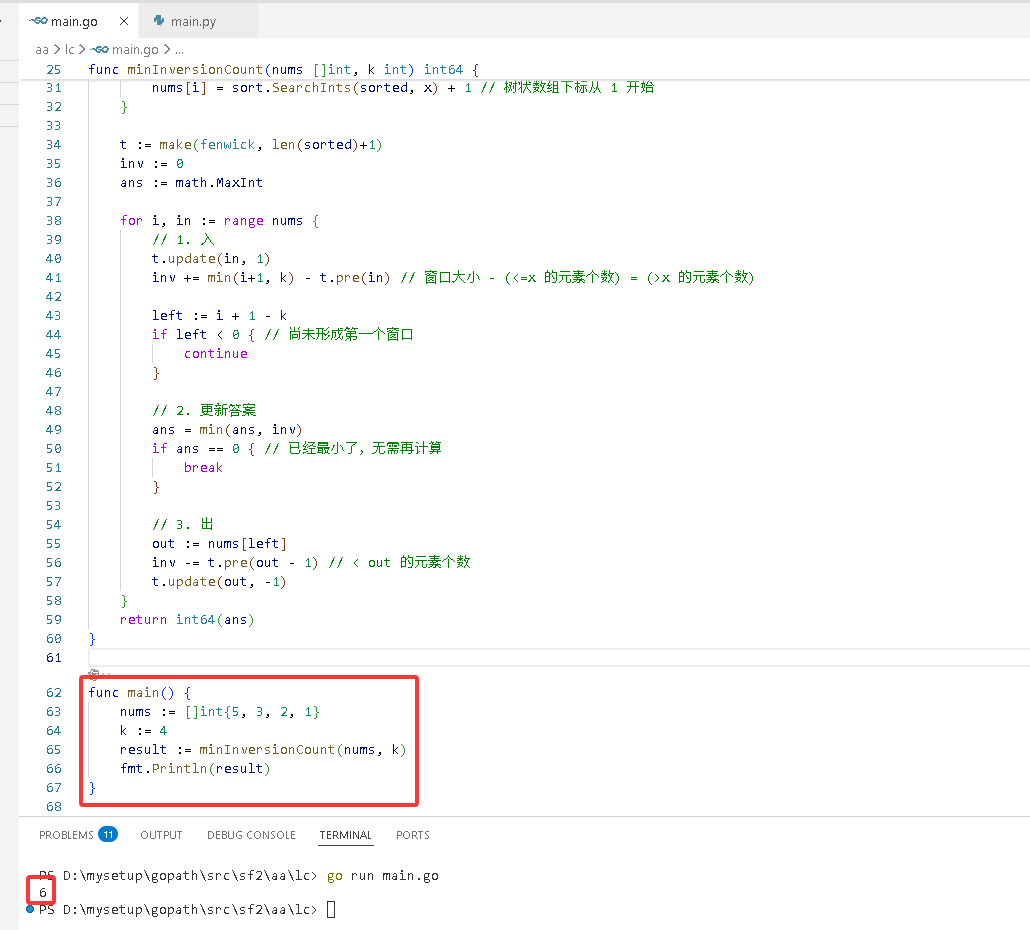Click the 'left := i + 1 - k' line
Viewport: 1030px width, 930px height.
click(x=219, y=316)
